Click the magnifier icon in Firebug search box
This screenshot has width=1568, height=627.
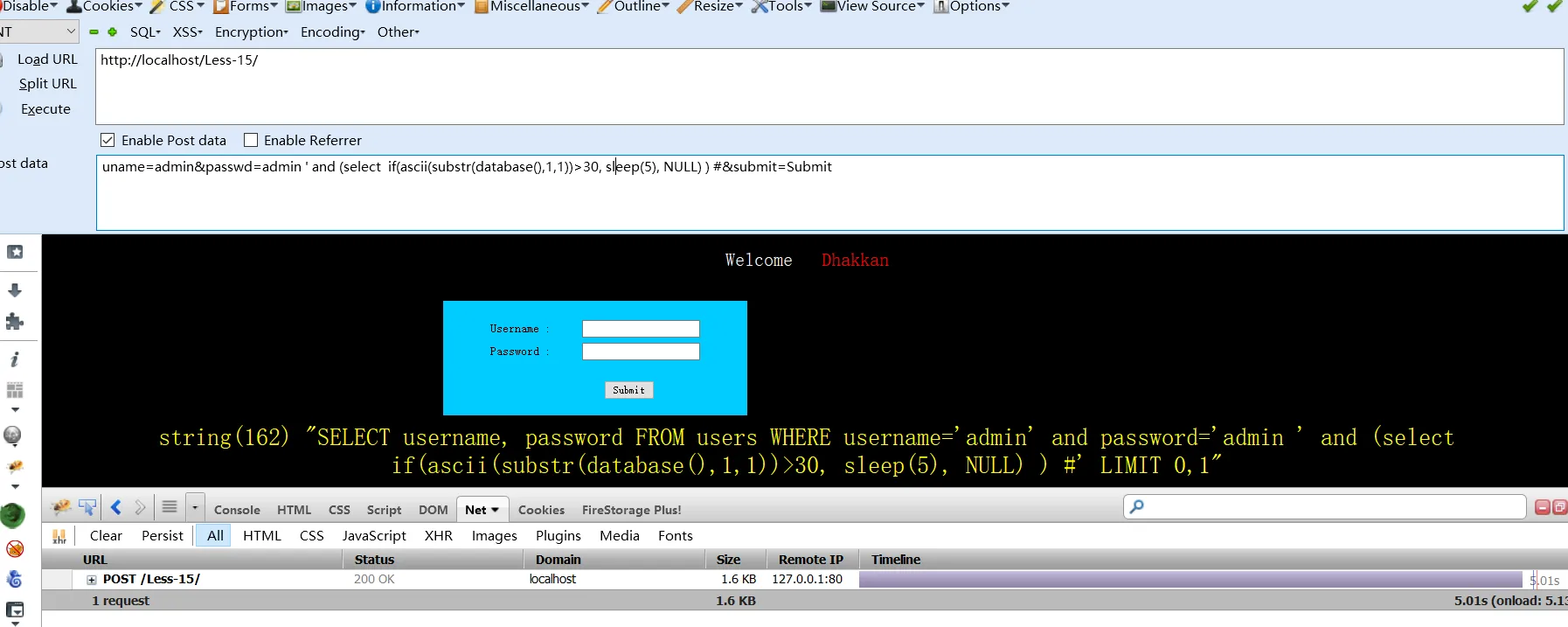pos(1136,506)
